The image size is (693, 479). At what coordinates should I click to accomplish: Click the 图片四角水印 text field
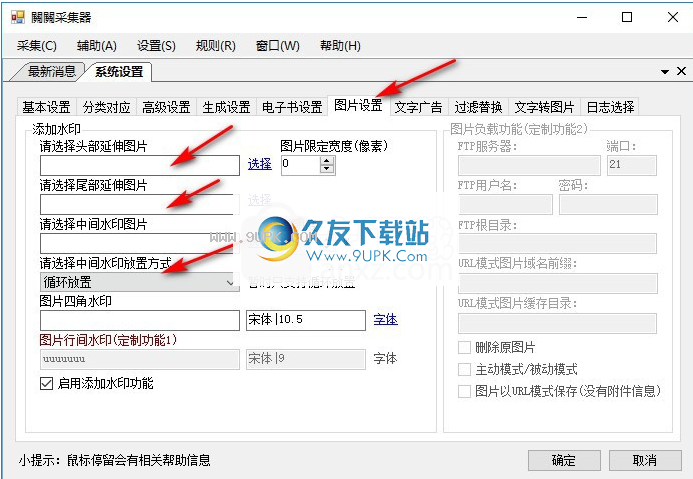point(140,320)
